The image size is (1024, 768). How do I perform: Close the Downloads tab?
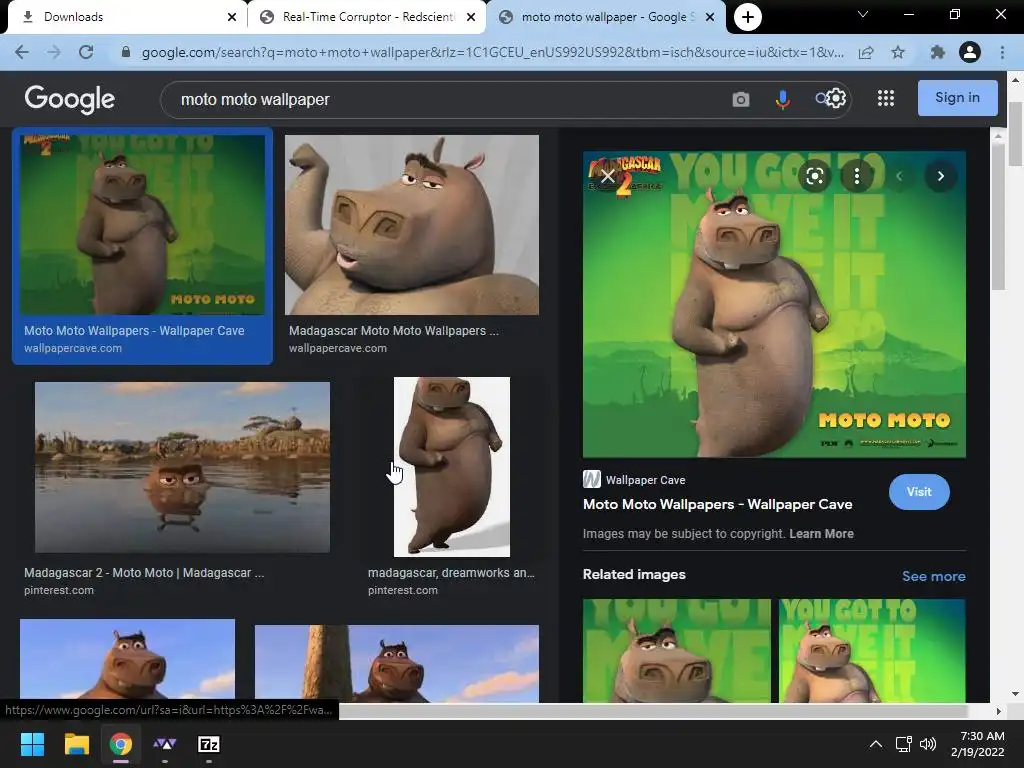(x=232, y=17)
